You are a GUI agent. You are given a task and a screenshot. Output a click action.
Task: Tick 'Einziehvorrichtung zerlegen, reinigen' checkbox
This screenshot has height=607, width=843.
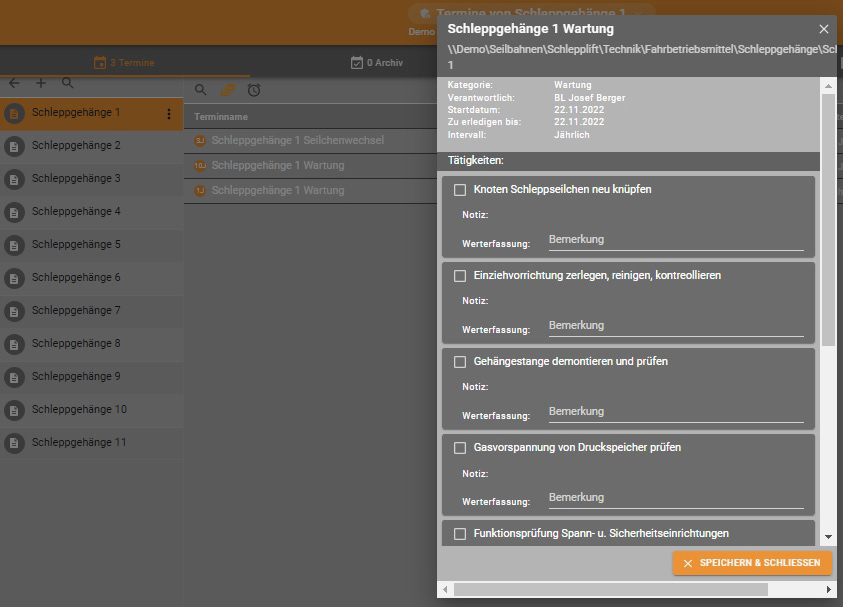pos(460,276)
